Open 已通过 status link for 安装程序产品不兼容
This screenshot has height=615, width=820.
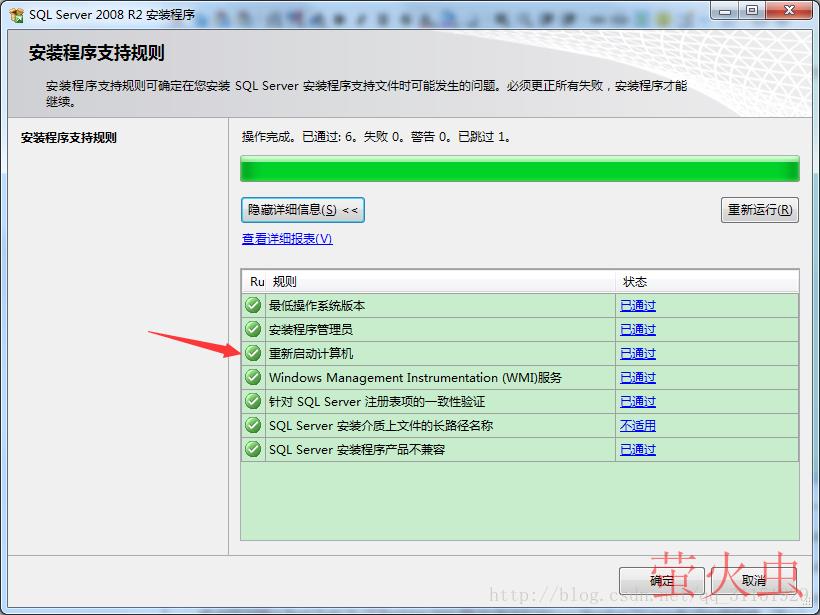(x=637, y=450)
